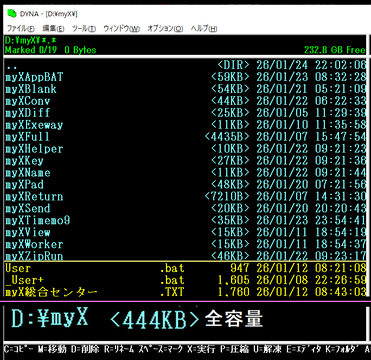The height and width of the screenshot is (360, 371).
Task: Click the 1,760 file size value
Action: pyautogui.click(x=234, y=292)
